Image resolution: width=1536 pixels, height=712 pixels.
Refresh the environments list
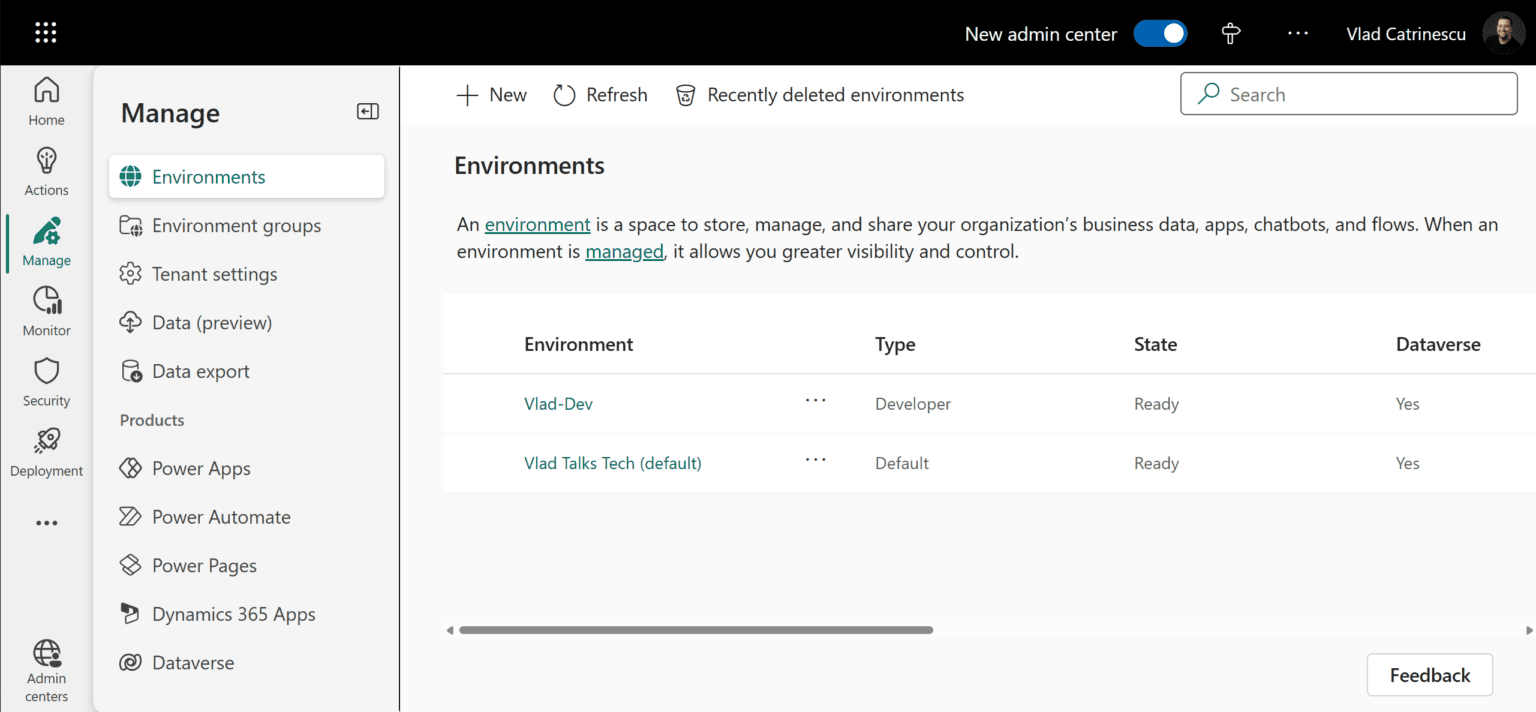600,94
